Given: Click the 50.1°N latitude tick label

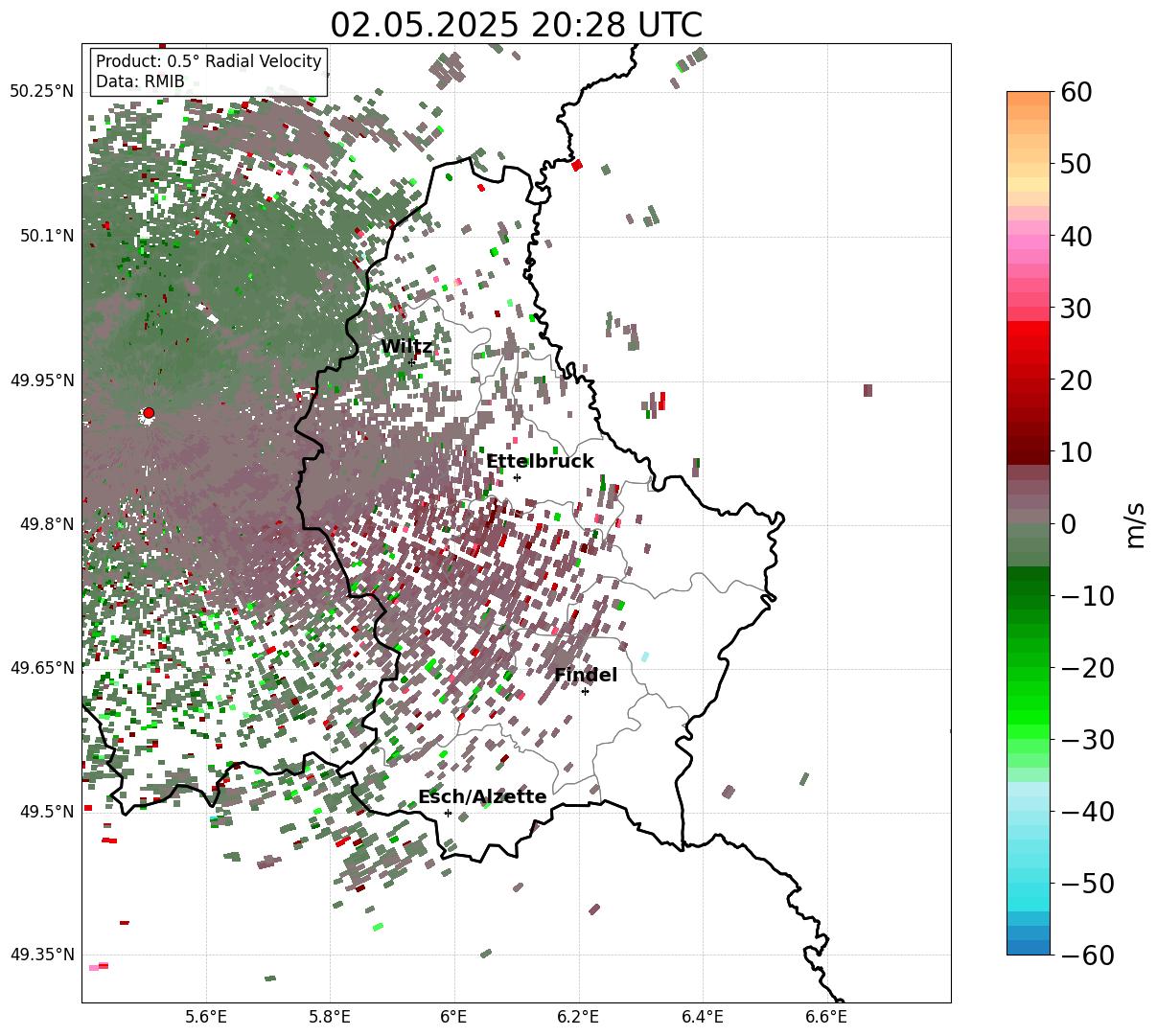Looking at the screenshot, I should point(46,236).
